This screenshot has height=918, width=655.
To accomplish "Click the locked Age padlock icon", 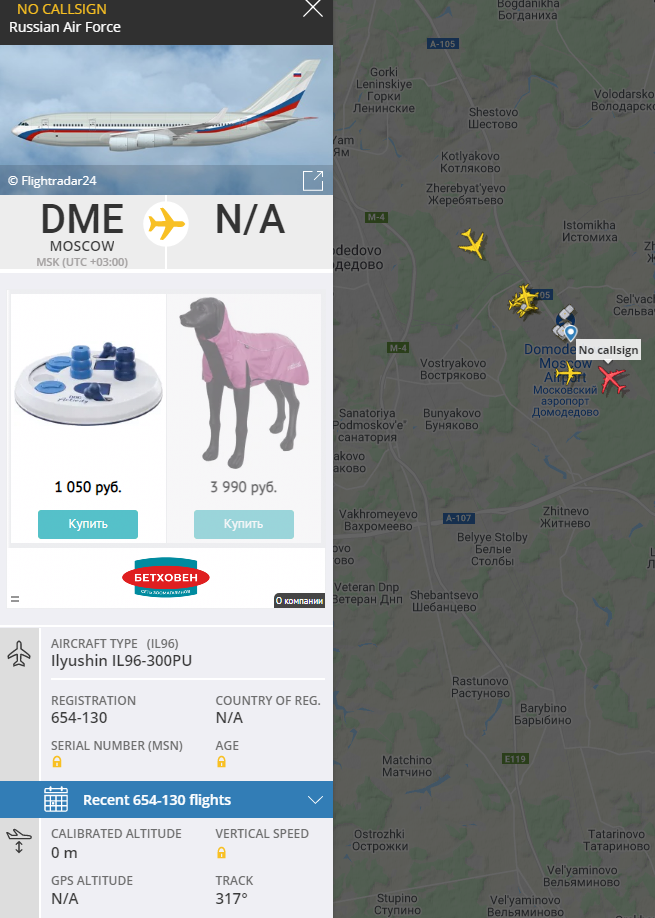I will pos(221,762).
